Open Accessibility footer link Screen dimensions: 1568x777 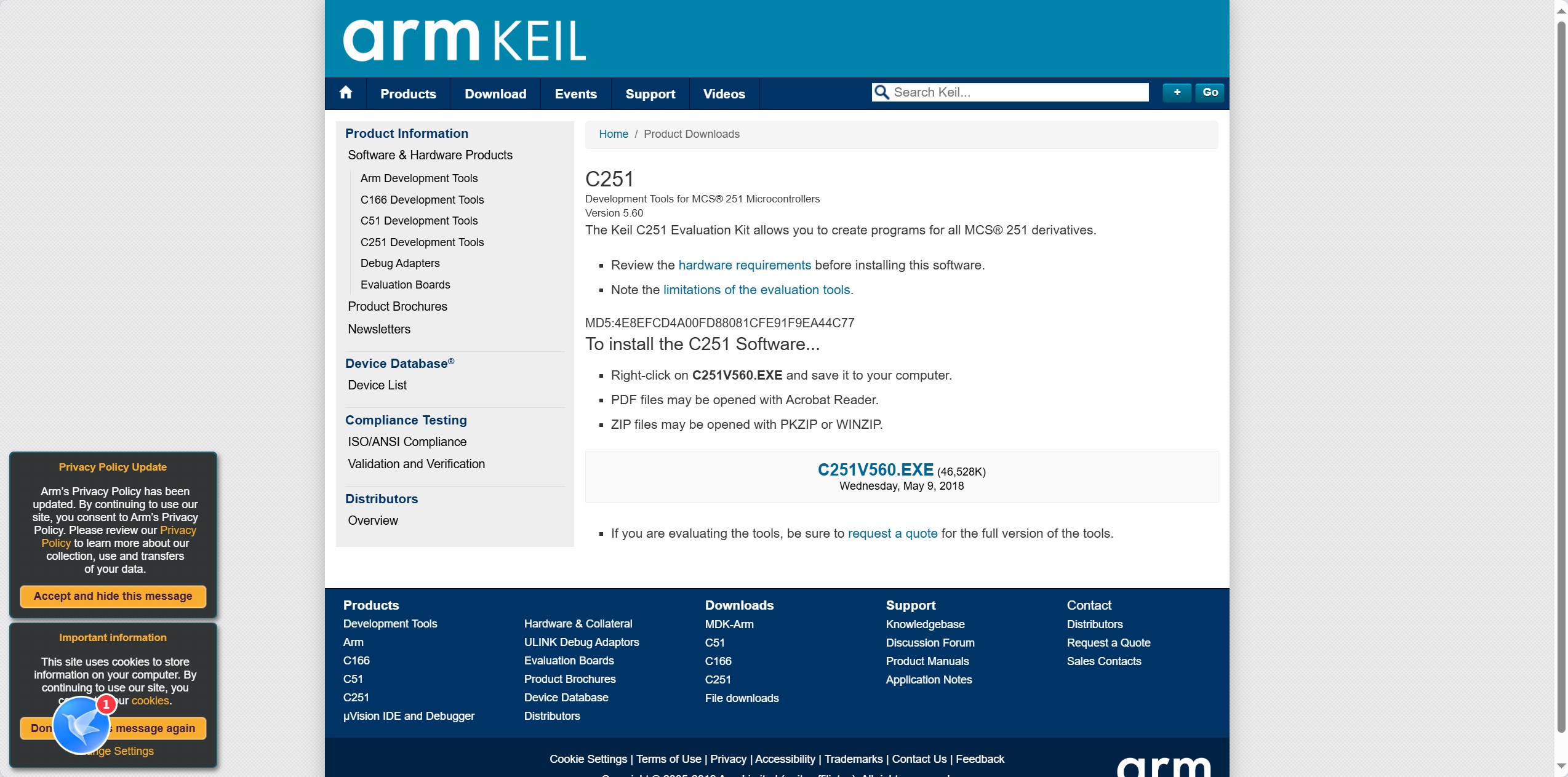click(785, 759)
